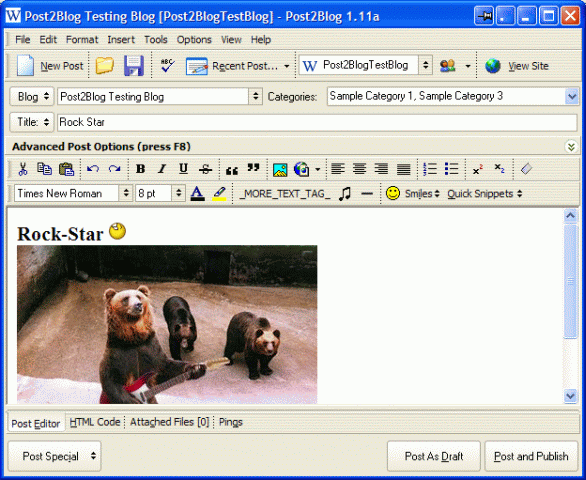Apply subscript formatting
The width and height of the screenshot is (586, 480).
[x=499, y=169]
